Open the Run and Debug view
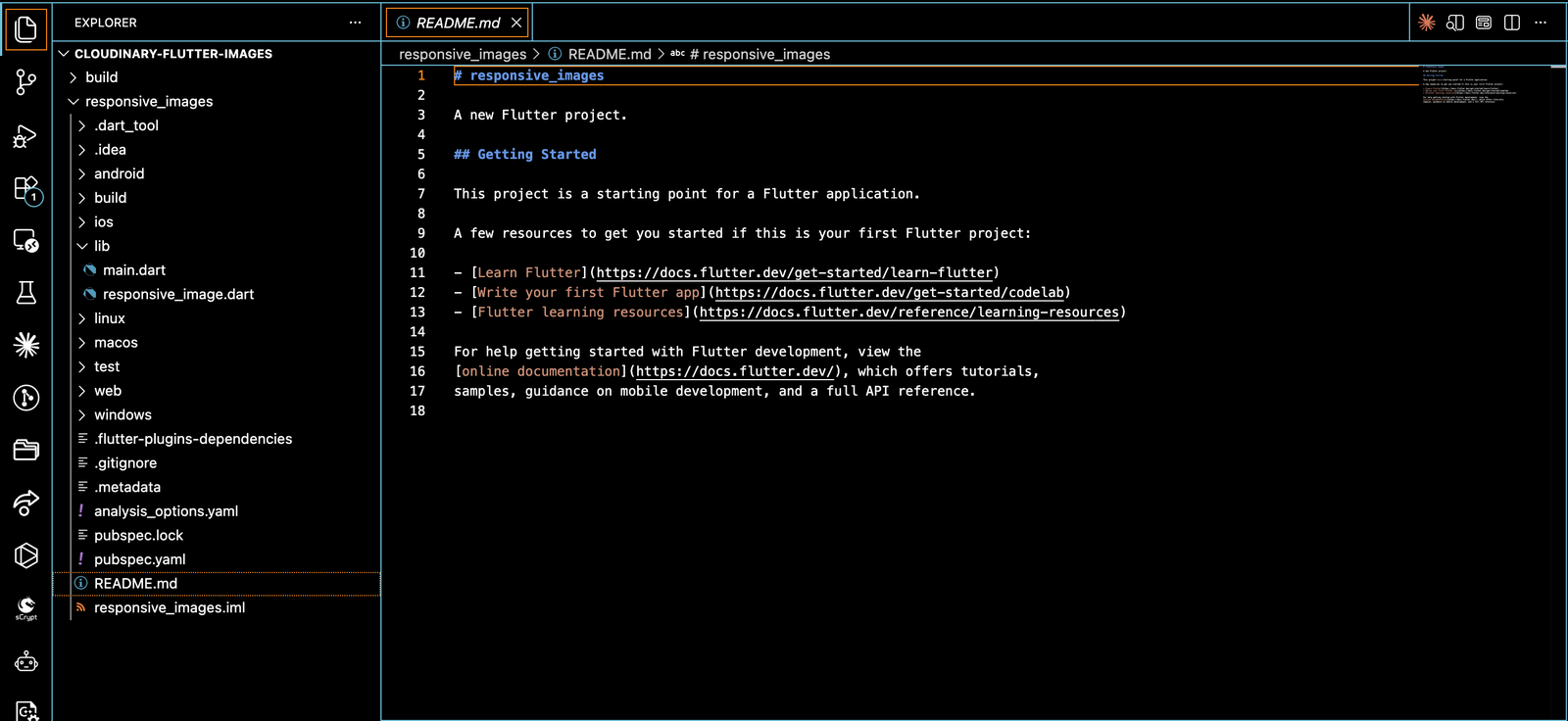 click(x=26, y=136)
